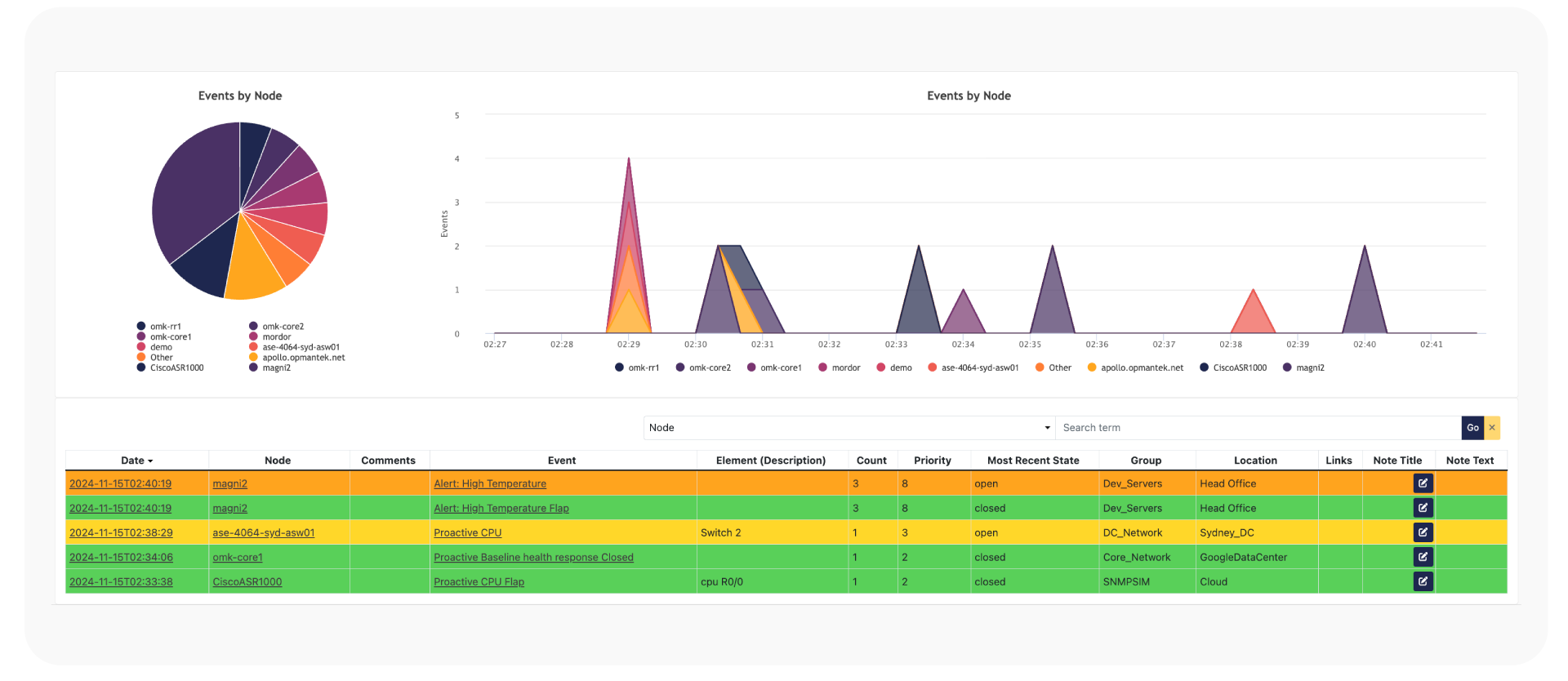Sort by the Count column header
The image size is (1568, 681).
(871, 461)
